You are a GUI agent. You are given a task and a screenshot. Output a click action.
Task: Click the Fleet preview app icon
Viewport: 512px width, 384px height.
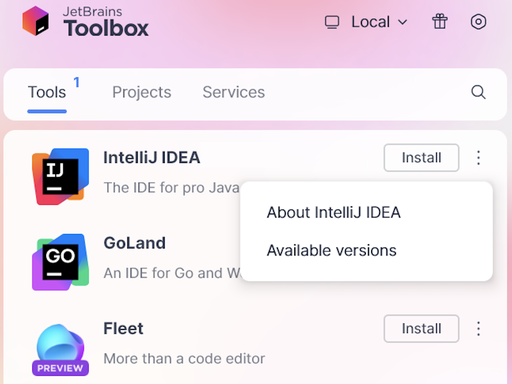coord(60,350)
